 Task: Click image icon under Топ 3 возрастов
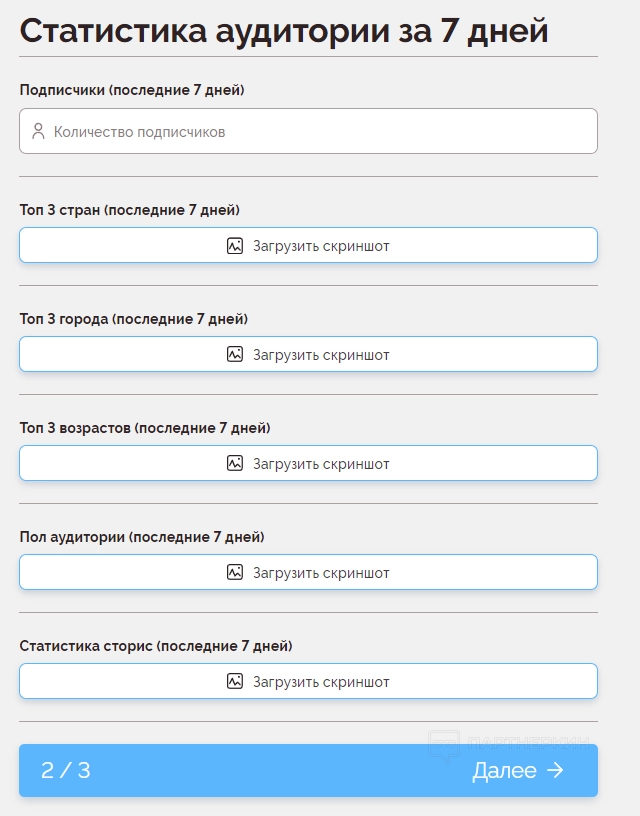tap(235, 464)
